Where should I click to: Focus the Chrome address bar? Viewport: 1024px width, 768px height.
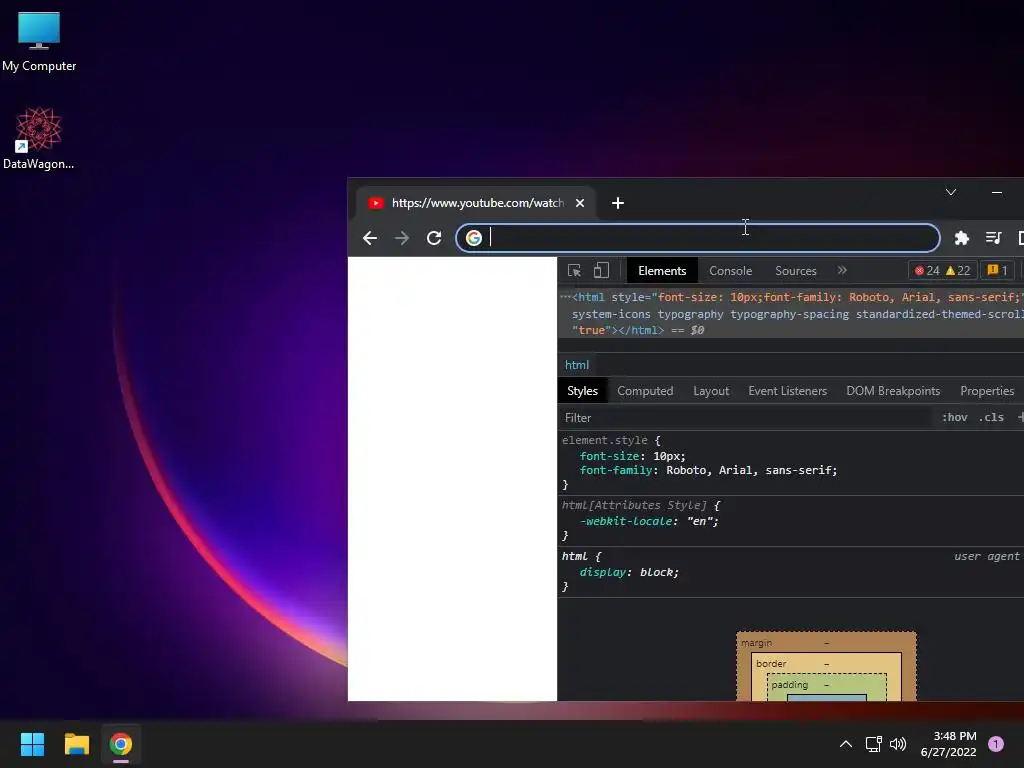point(697,238)
